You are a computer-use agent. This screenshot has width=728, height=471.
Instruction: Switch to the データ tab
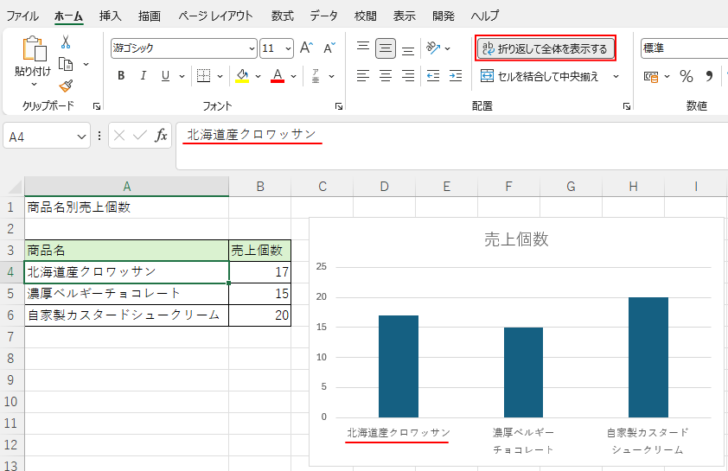(324, 16)
